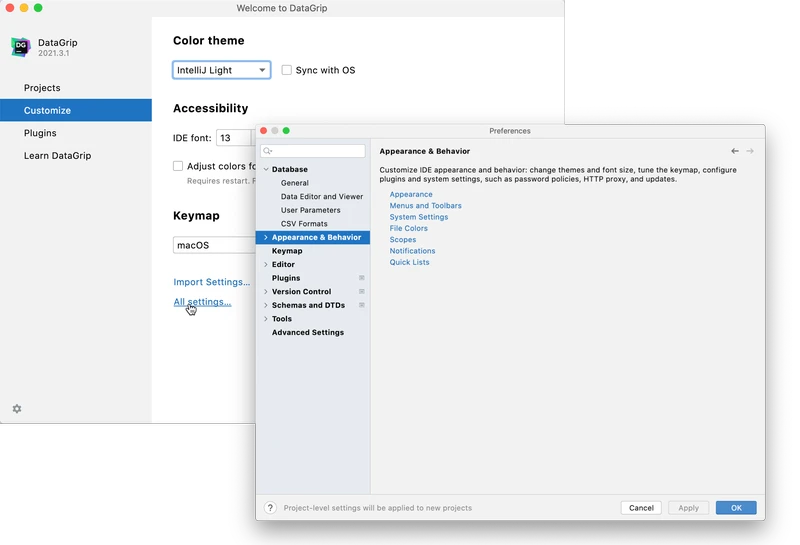Open the System Settings link
The image size is (800, 545).
click(x=419, y=217)
